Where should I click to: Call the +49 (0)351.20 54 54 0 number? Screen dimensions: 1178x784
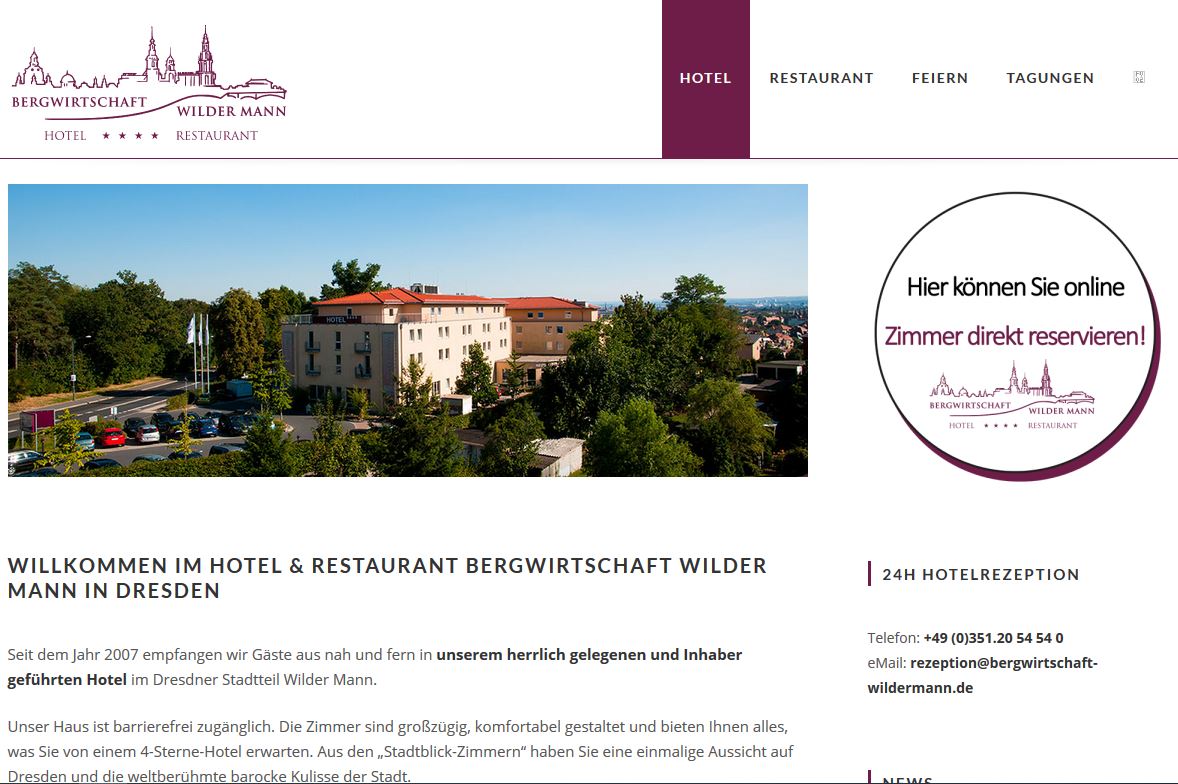click(x=993, y=638)
